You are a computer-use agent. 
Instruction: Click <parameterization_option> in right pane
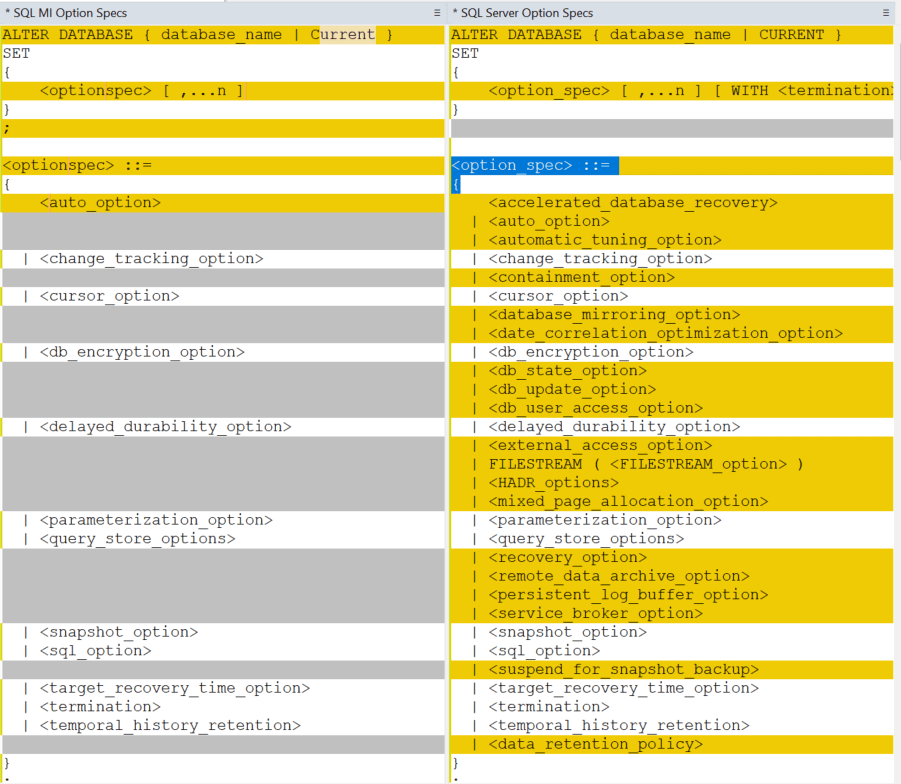[x=605, y=520]
